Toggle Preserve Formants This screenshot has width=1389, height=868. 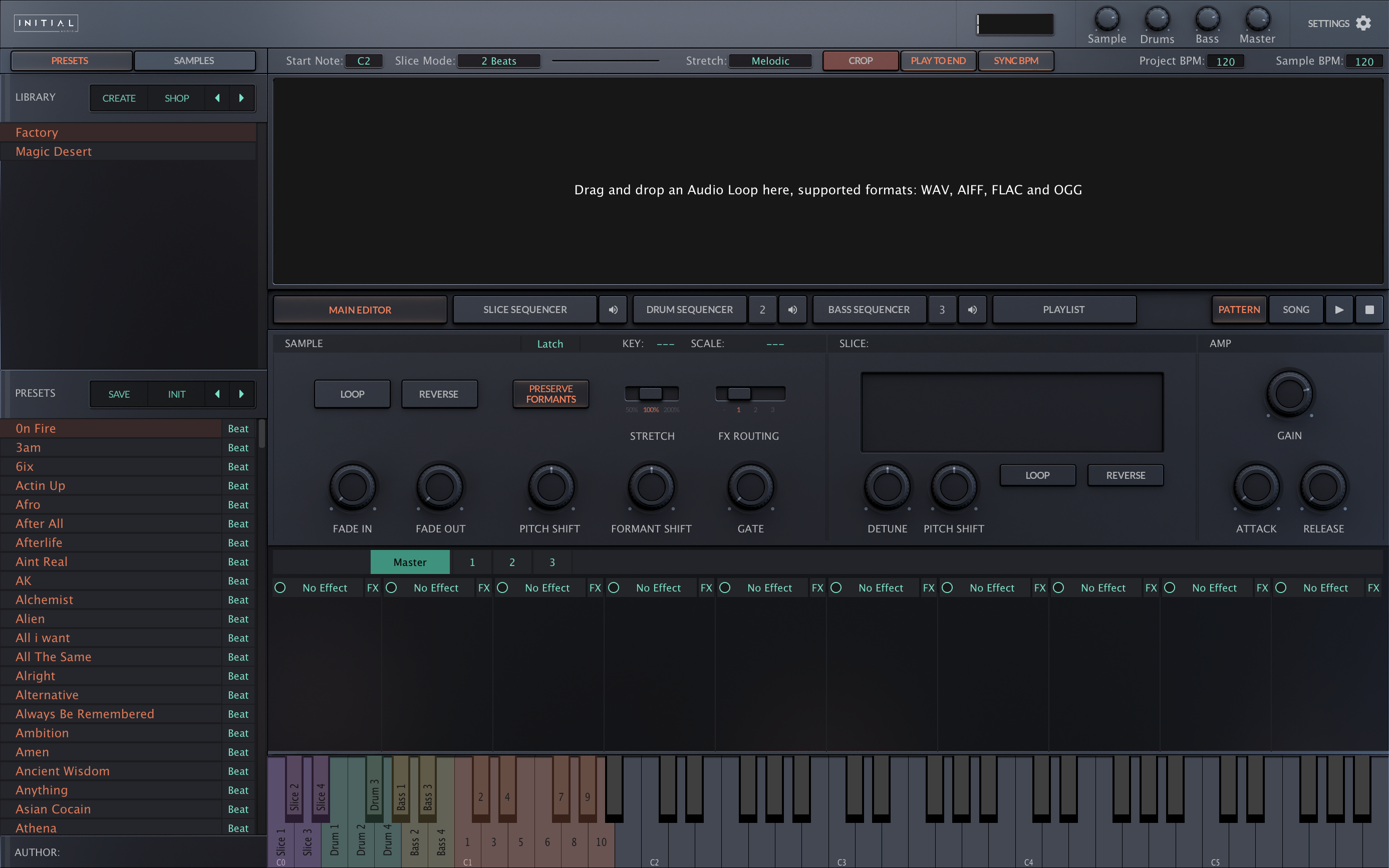[x=550, y=394]
